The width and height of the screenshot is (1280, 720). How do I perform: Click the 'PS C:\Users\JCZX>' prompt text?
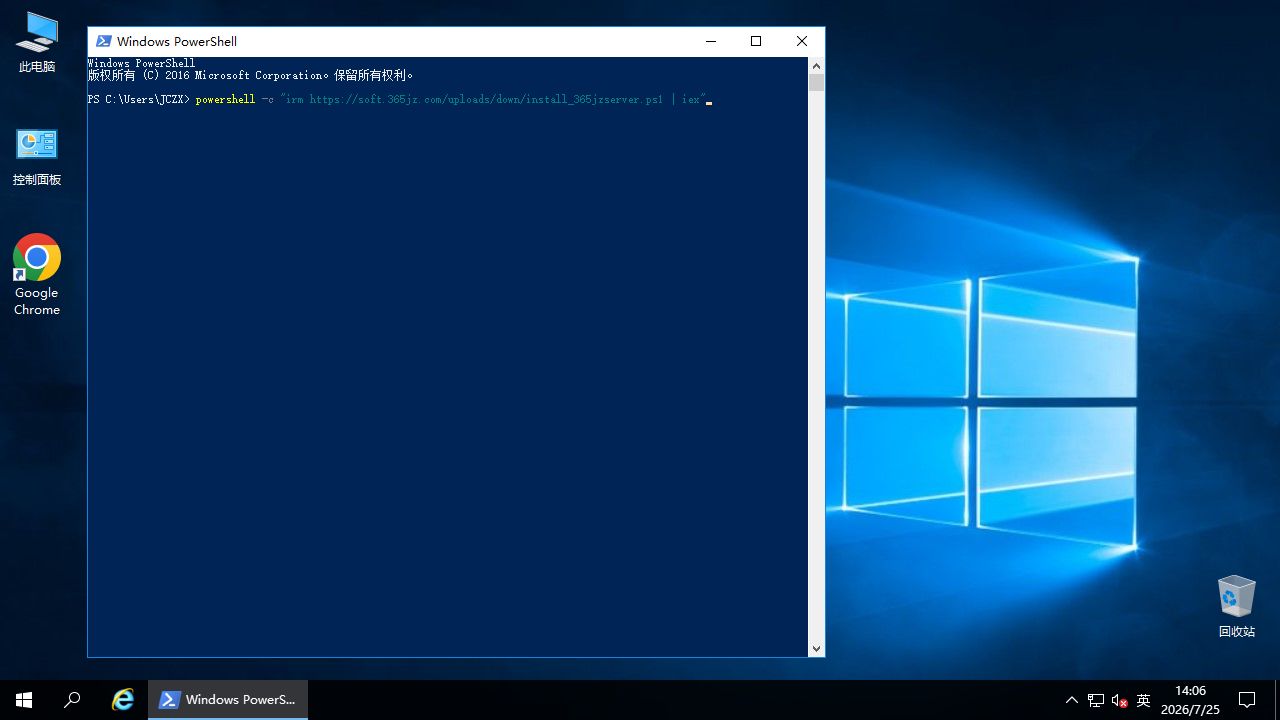coord(138,100)
